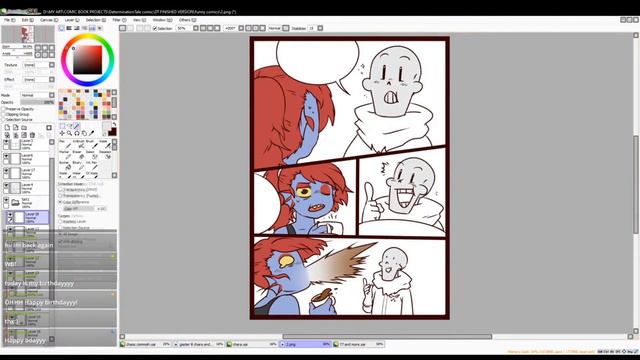Hide the Set1 layer folder
Viewport: 640px width, 360px height.
point(6,200)
